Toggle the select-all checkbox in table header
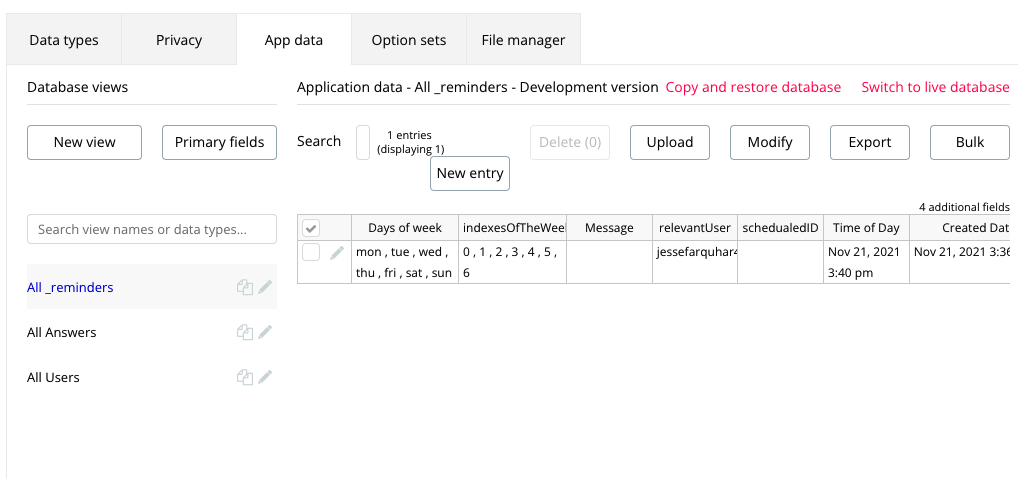This screenshot has height=479, width=1018. tap(311, 228)
